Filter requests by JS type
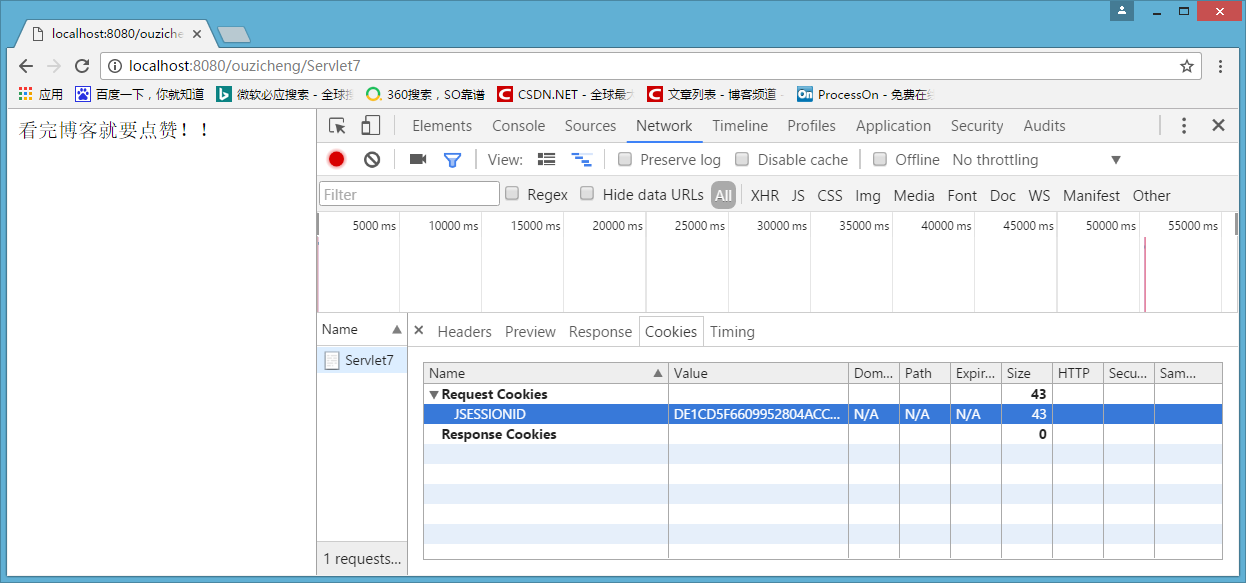This screenshot has width=1246, height=583. 798,195
